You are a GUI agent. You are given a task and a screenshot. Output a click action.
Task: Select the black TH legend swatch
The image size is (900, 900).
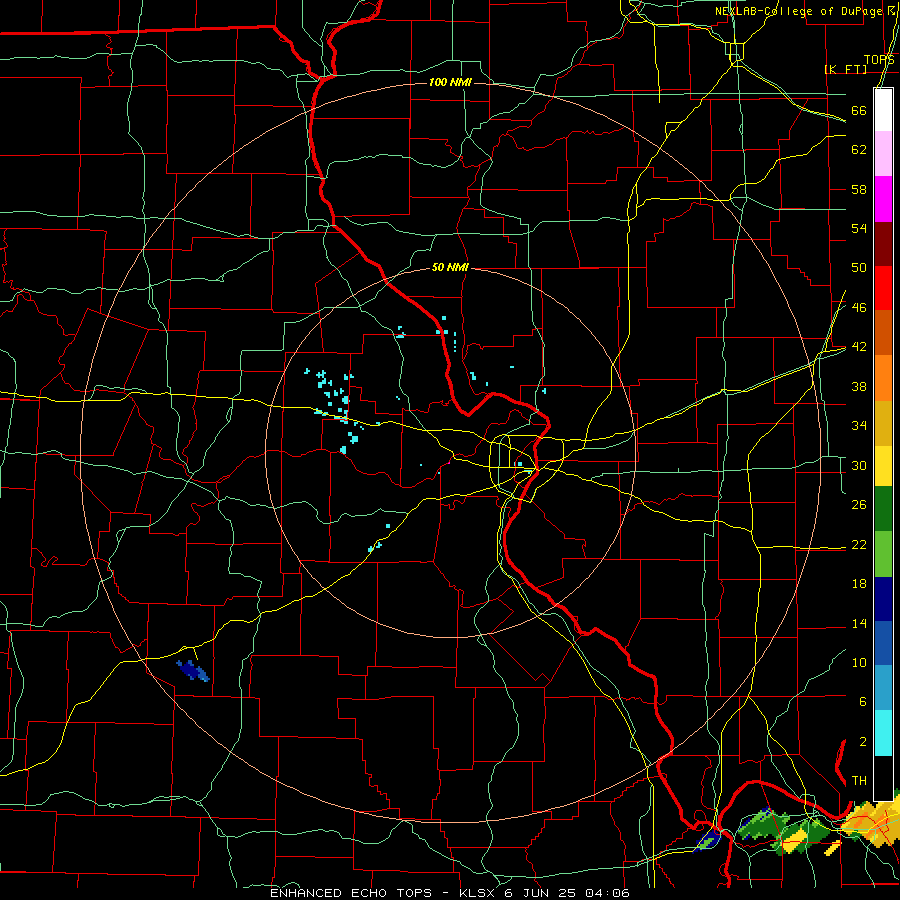[x=883, y=778]
